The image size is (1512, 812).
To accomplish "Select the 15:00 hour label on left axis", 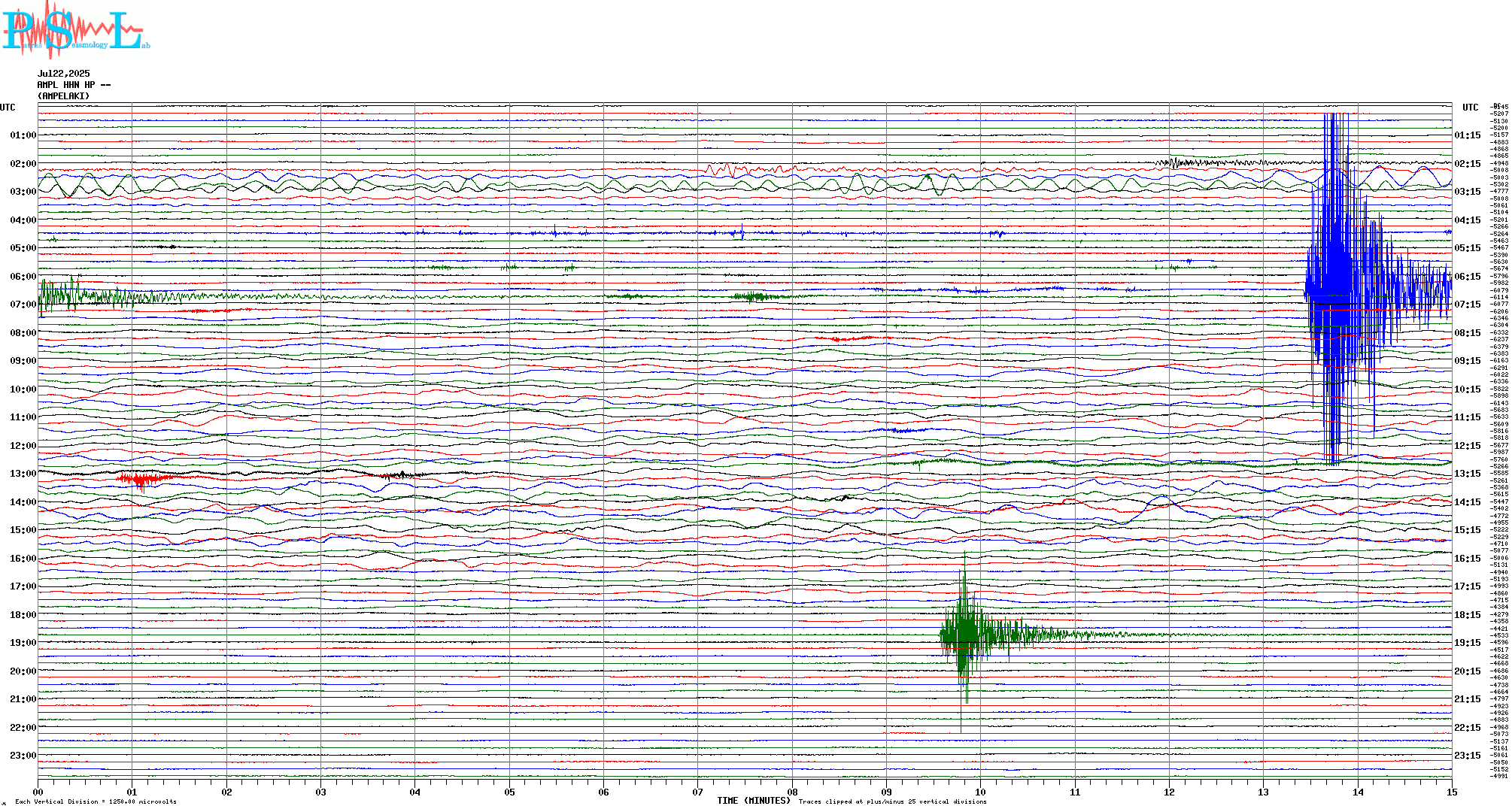I will coord(23,530).
